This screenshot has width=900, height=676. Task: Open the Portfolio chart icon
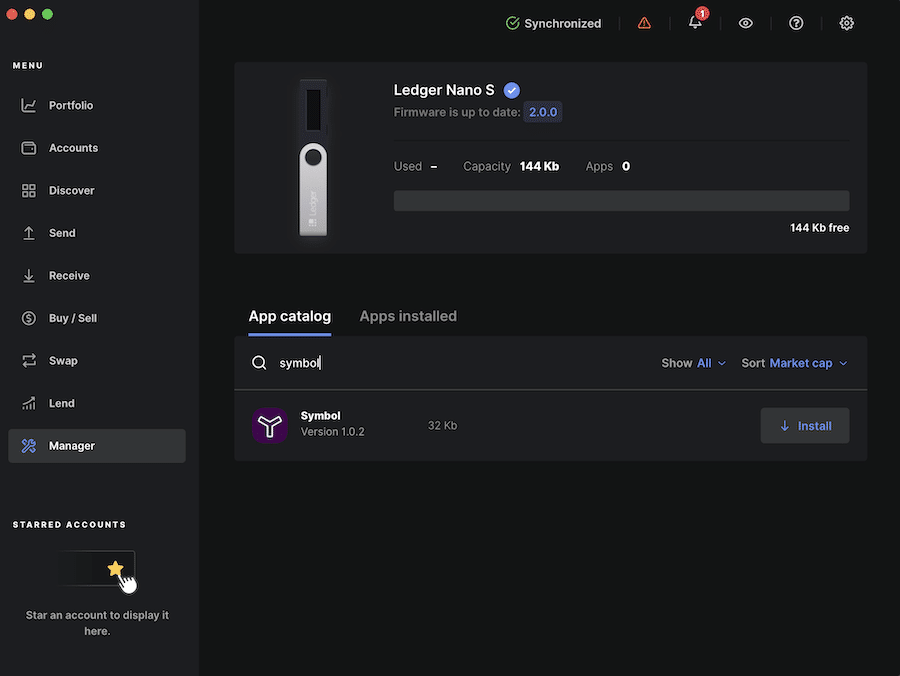29,106
